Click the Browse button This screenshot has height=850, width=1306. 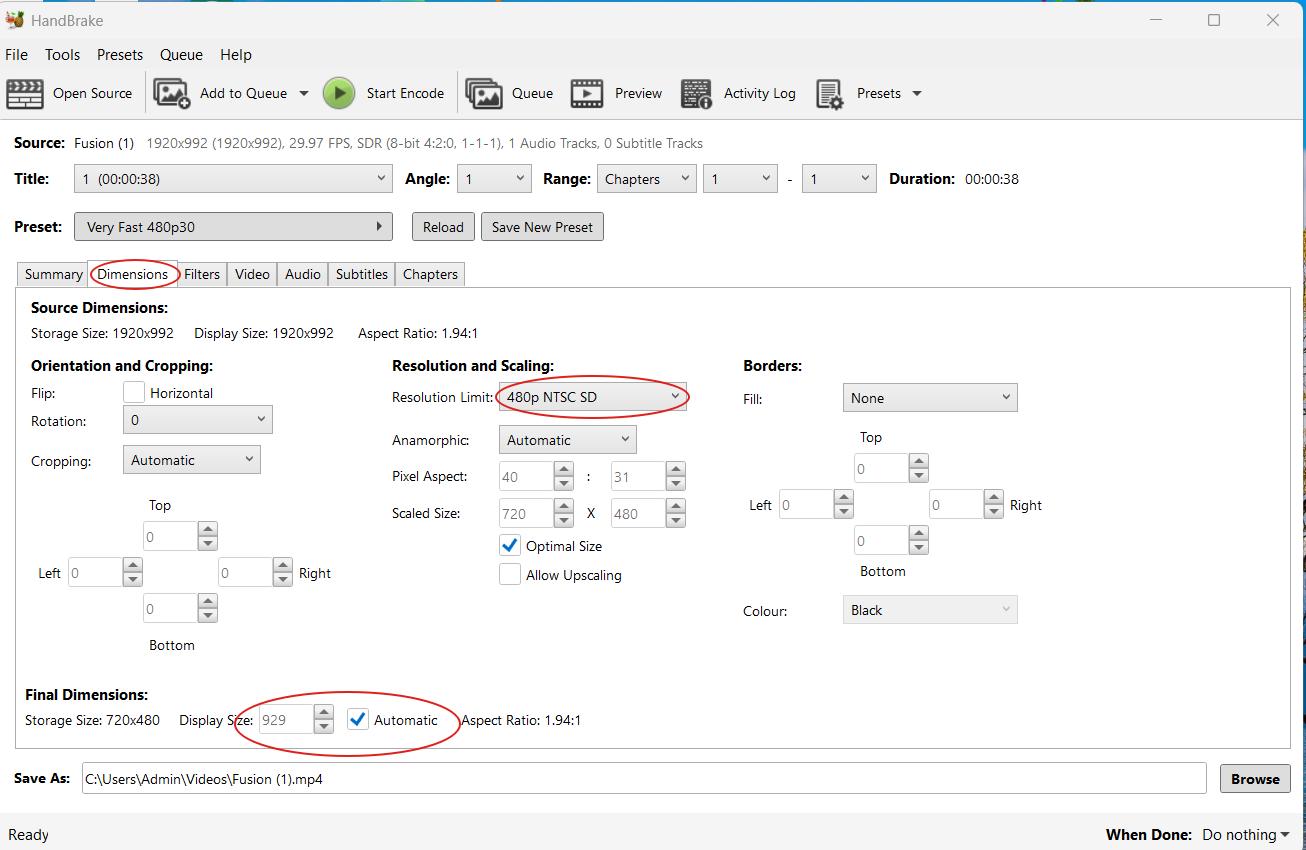(x=1255, y=779)
